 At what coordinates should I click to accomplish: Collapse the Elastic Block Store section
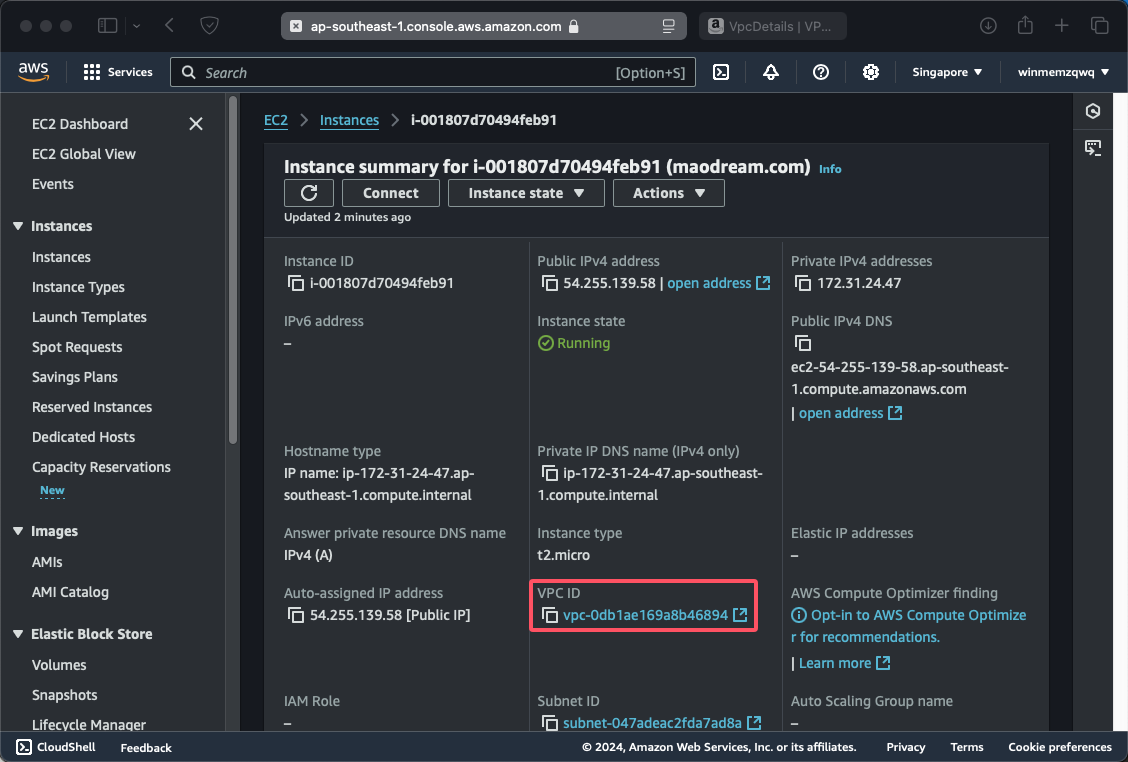click(18, 634)
